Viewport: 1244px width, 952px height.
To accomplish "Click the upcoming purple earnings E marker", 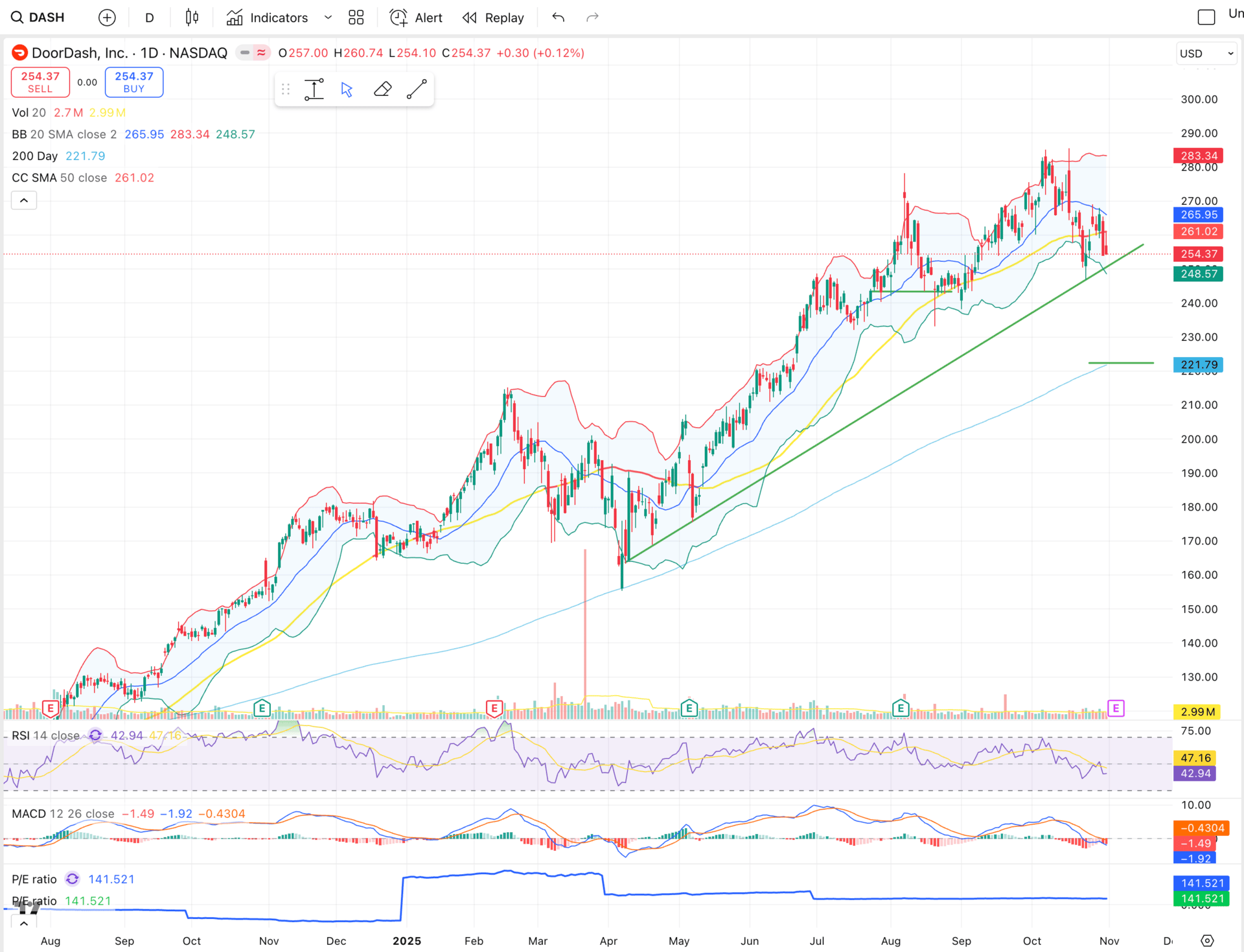I will [1115, 708].
